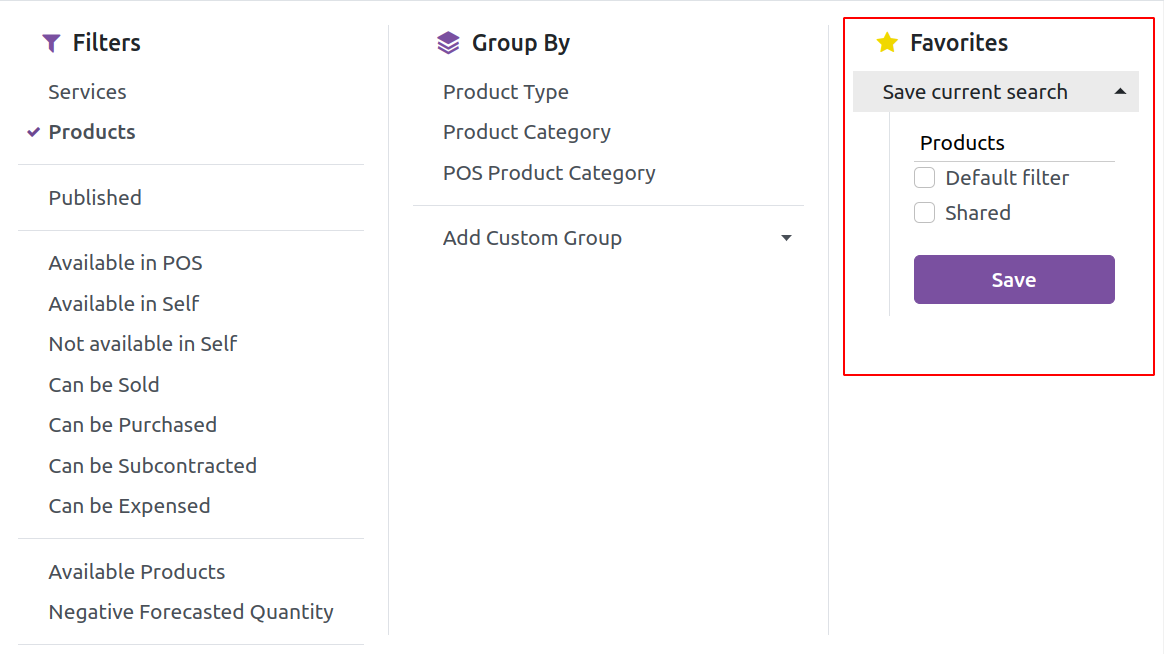Choose the Can be Sold filter

pos(104,385)
